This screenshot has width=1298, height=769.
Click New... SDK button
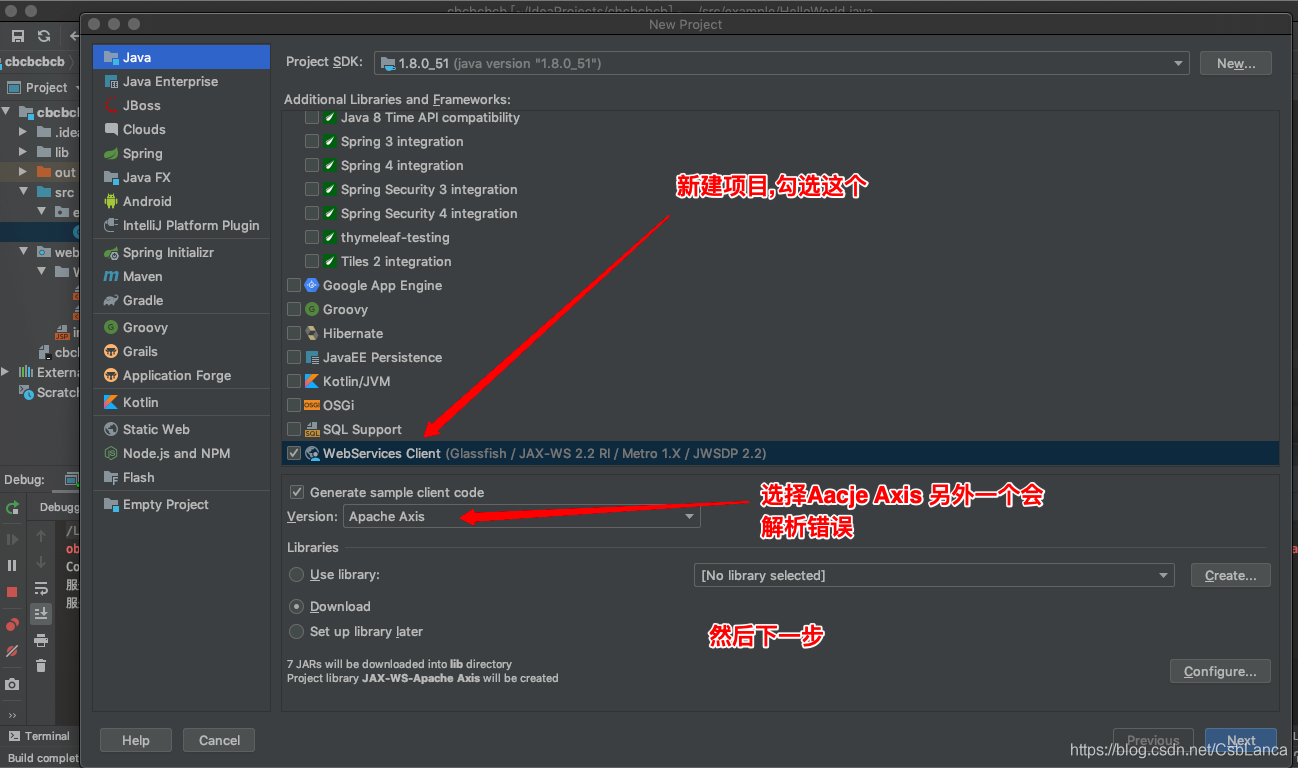click(x=1236, y=63)
